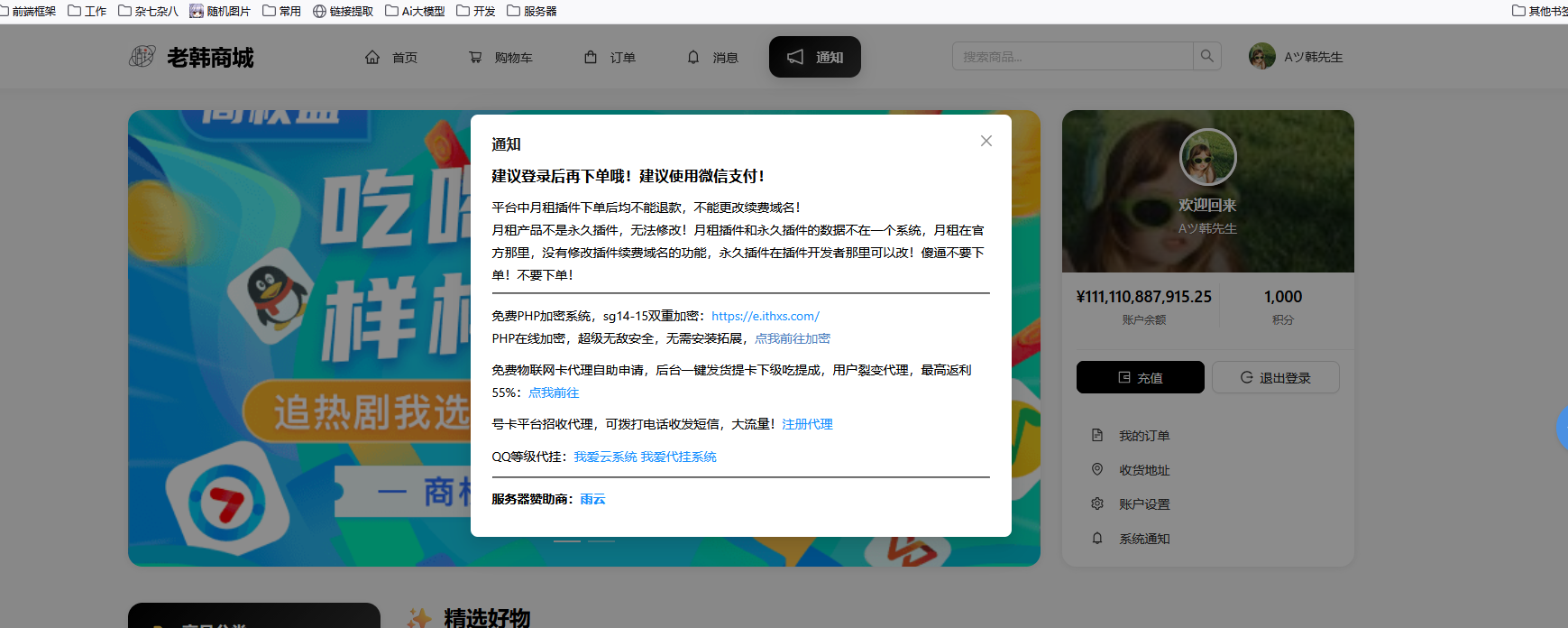Click the 注册代理 link
1568x628 pixels.
[x=807, y=424]
